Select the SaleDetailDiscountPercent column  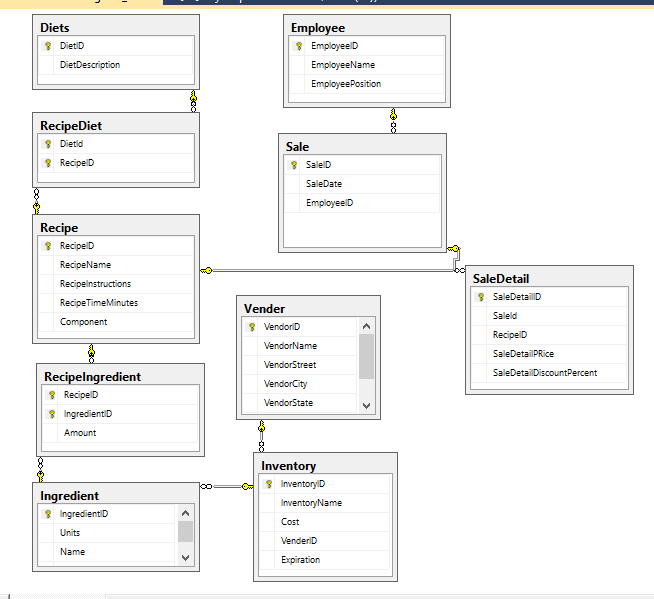549,373
